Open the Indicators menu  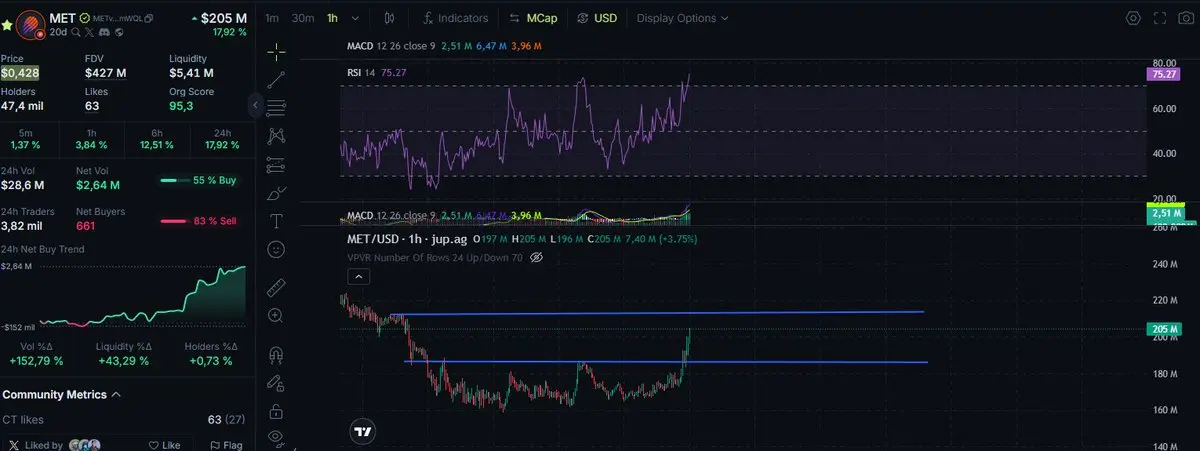(x=455, y=18)
